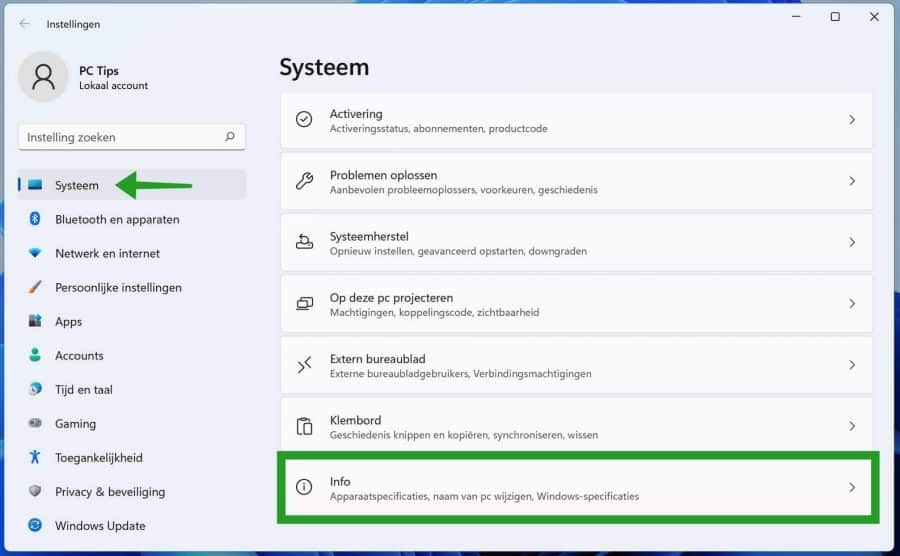Click the Accounts person icon

click(35, 355)
